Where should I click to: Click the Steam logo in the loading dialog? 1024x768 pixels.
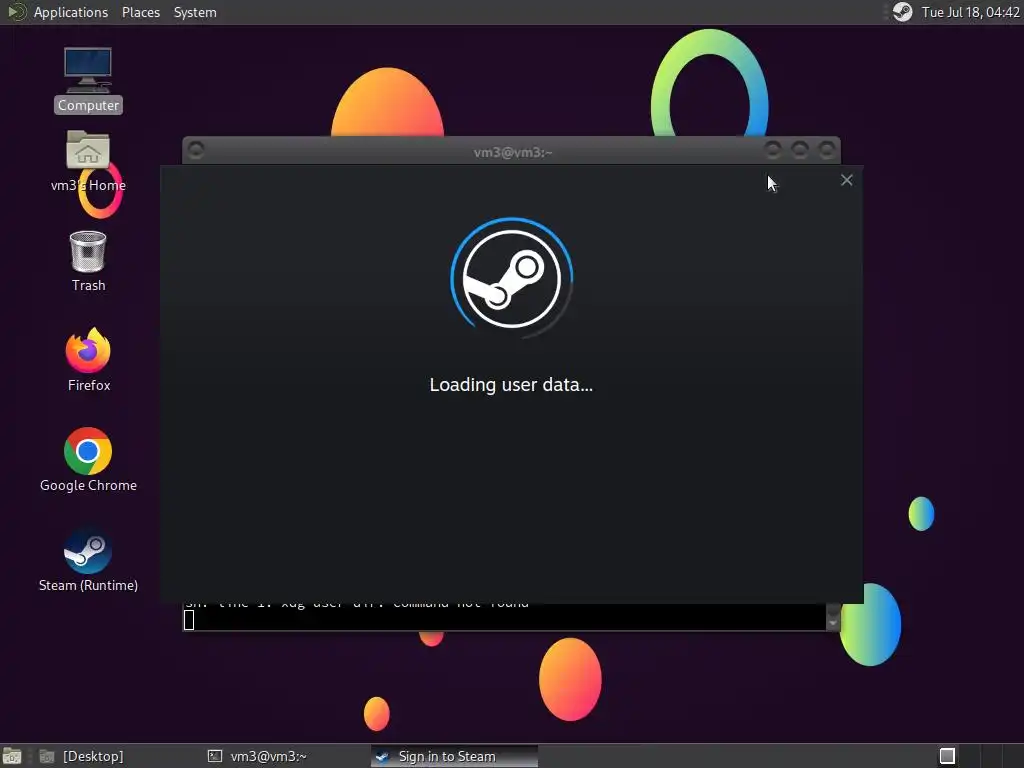(512, 278)
